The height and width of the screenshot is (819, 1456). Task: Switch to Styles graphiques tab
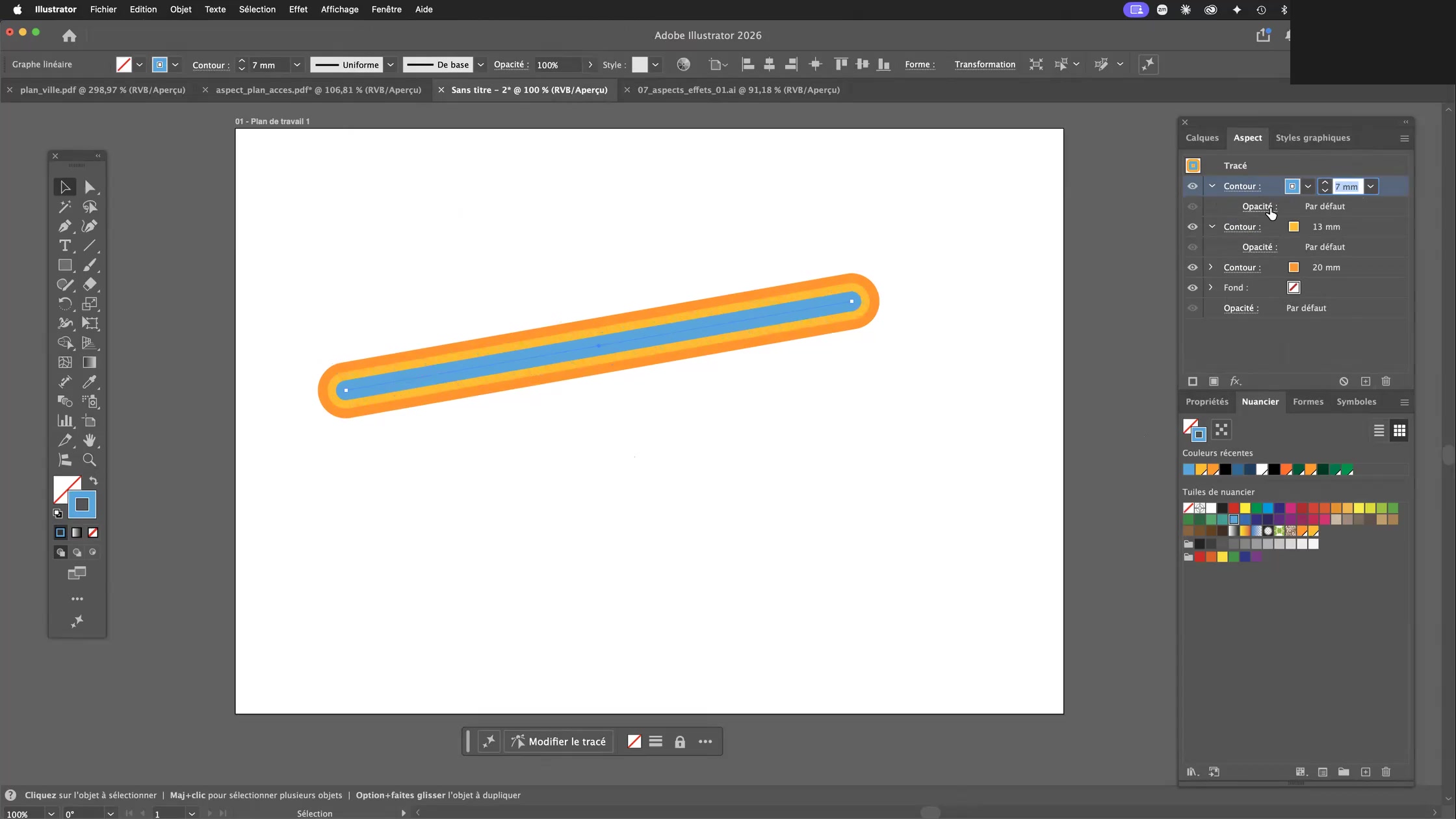pyautogui.click(x=1312, y=138)
